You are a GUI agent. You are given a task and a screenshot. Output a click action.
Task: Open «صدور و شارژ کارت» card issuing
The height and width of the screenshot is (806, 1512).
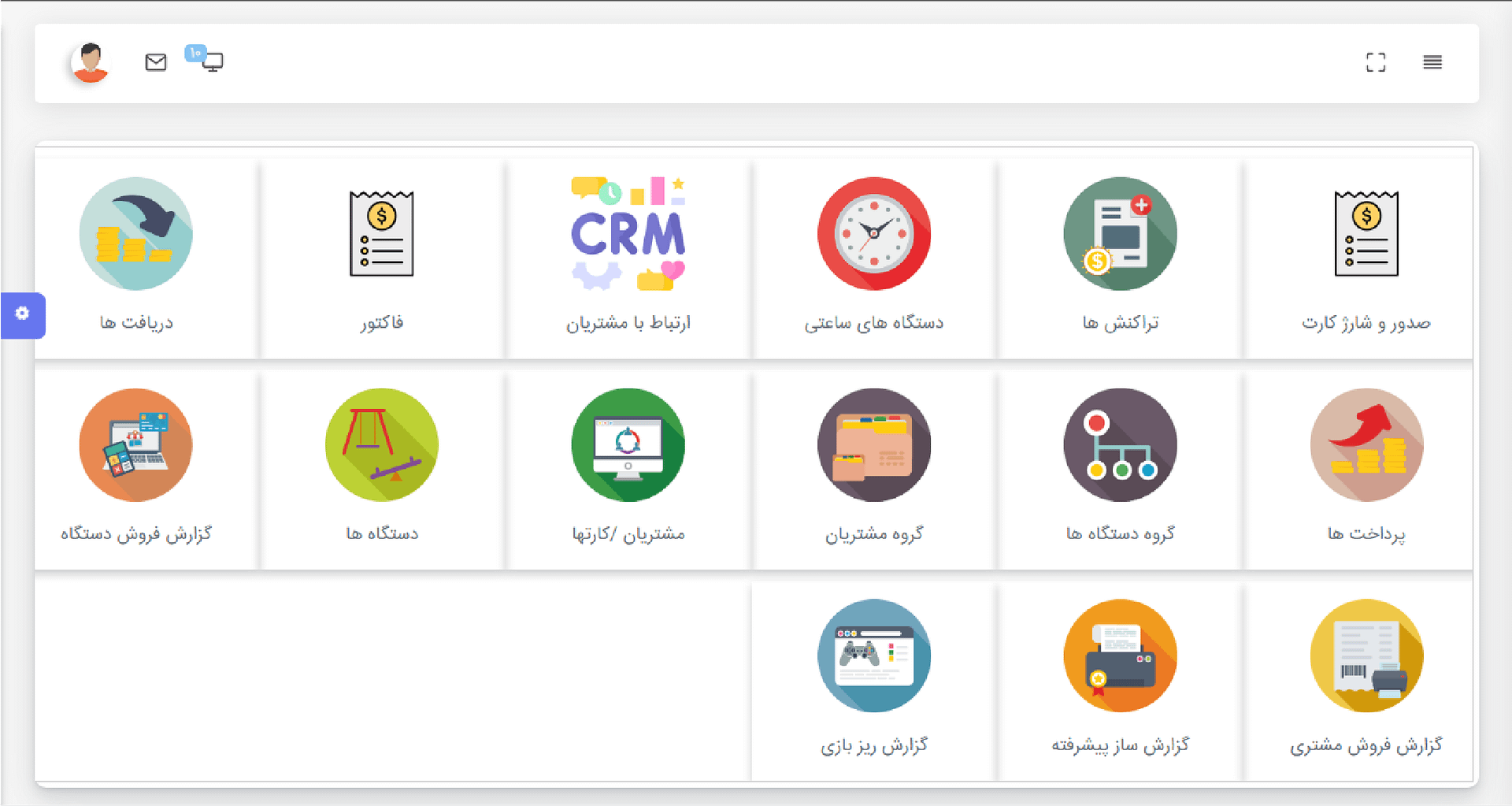(x=1366, y=234)
